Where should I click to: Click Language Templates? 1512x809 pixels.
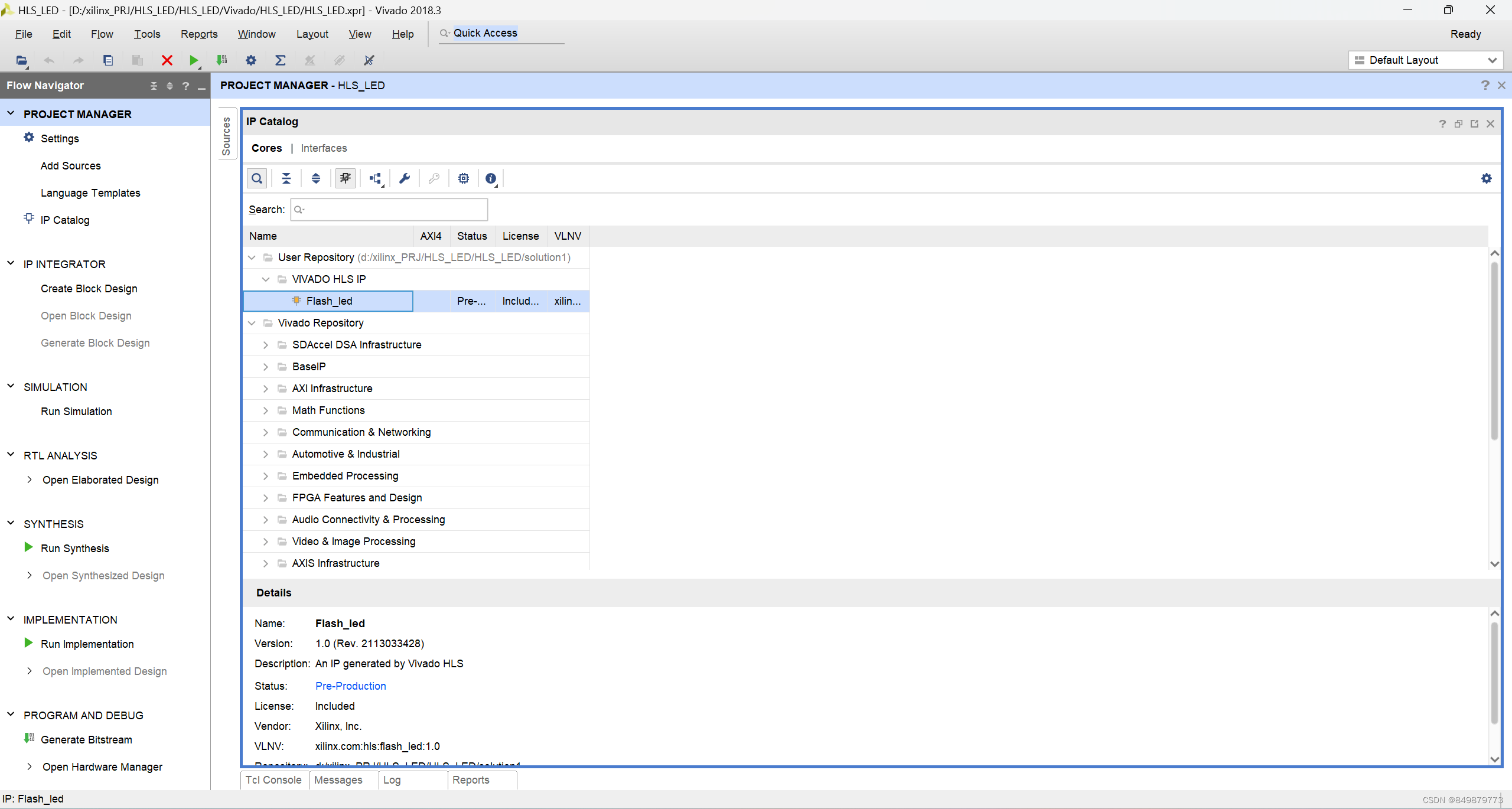pos(90,193)
